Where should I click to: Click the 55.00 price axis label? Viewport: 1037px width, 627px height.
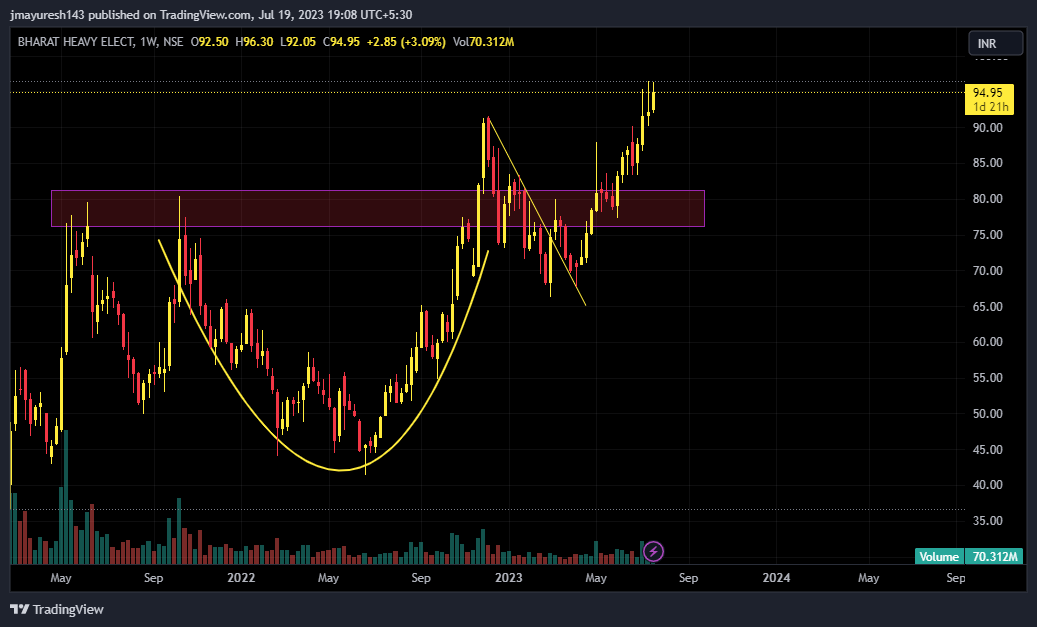pos(987,378)
